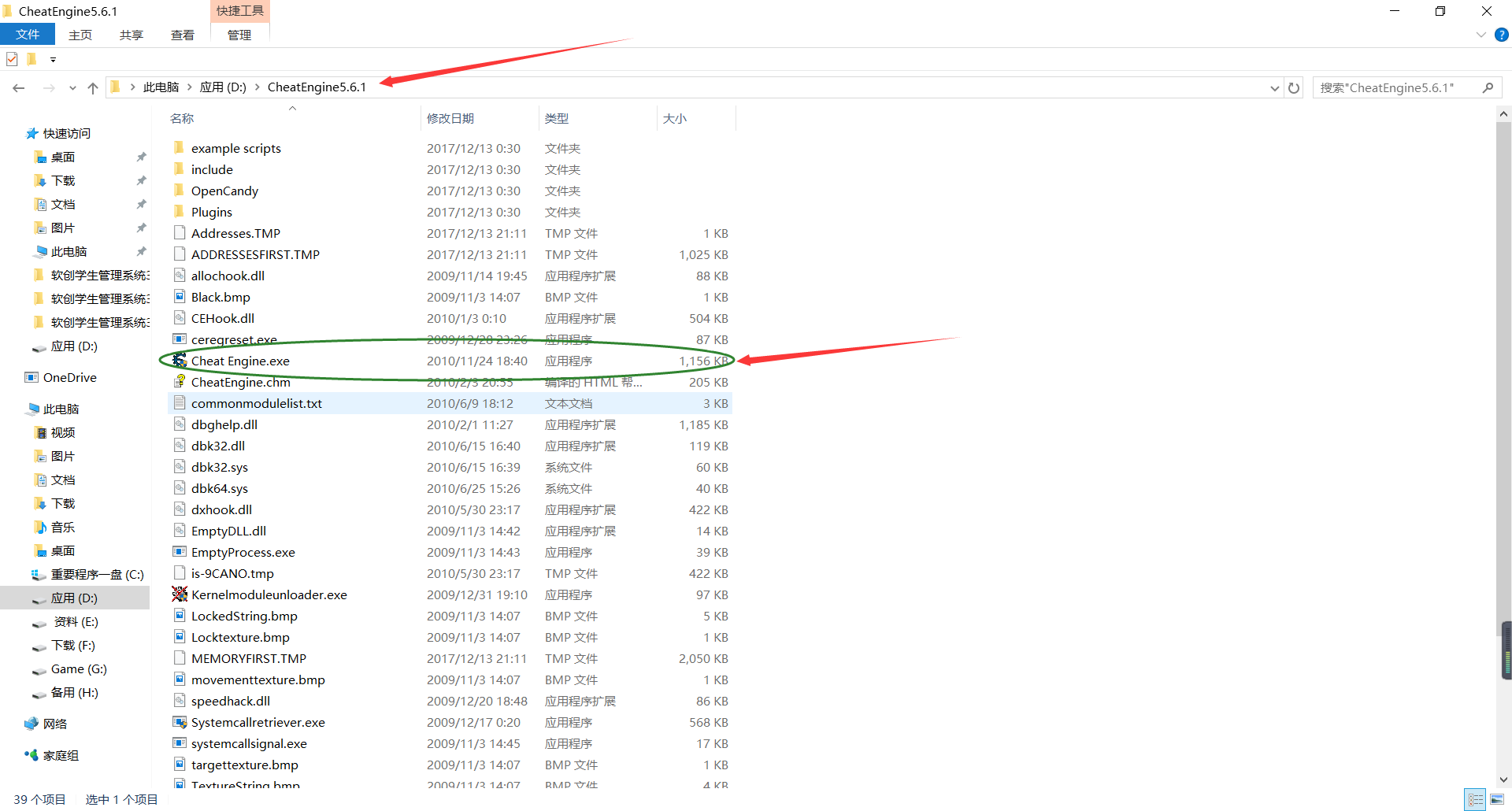
Task: Sort by 修改日期 column header
Action: pos(450,118)
